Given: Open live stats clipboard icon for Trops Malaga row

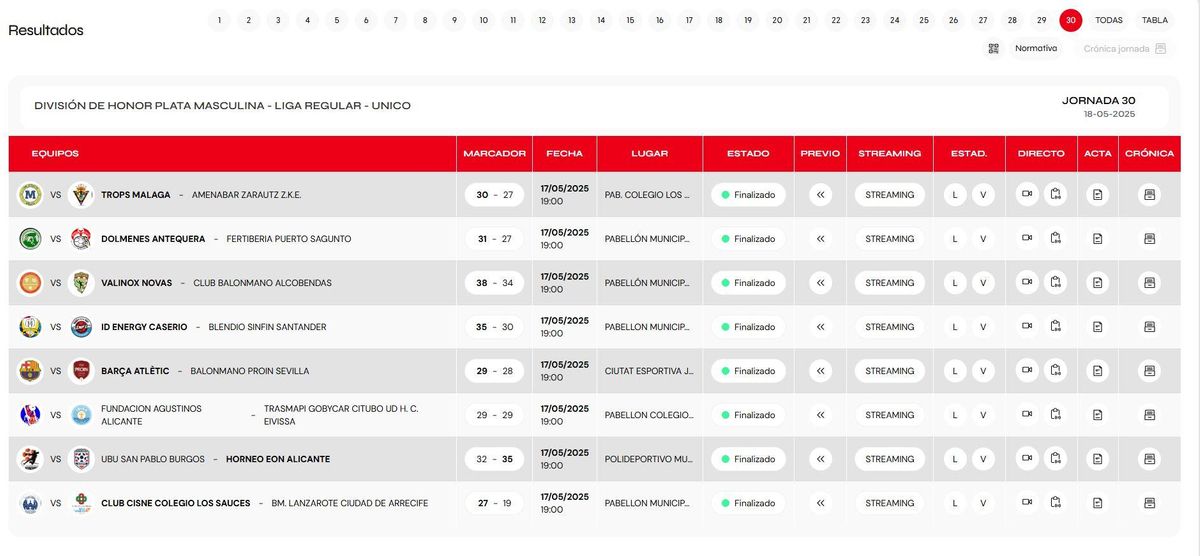Looking at the screenshot, I should [x=1055, y=195].
